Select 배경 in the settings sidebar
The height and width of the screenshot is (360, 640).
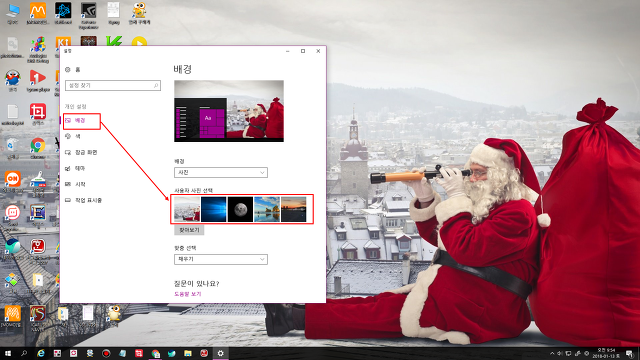(76, 120)
